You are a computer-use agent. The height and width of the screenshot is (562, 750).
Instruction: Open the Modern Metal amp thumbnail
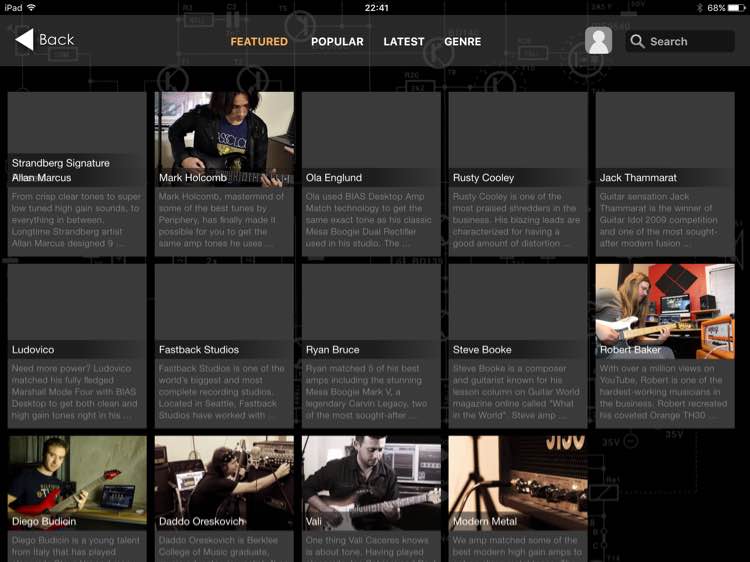tap(518, 483)
